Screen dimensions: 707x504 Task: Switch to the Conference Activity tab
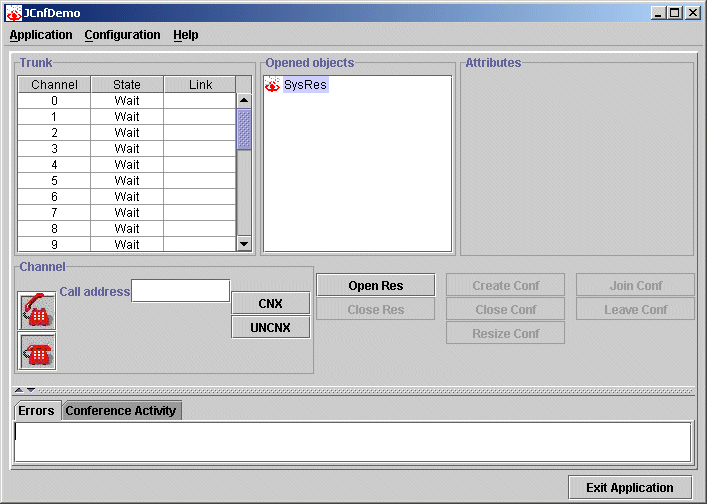coord(121,411)
